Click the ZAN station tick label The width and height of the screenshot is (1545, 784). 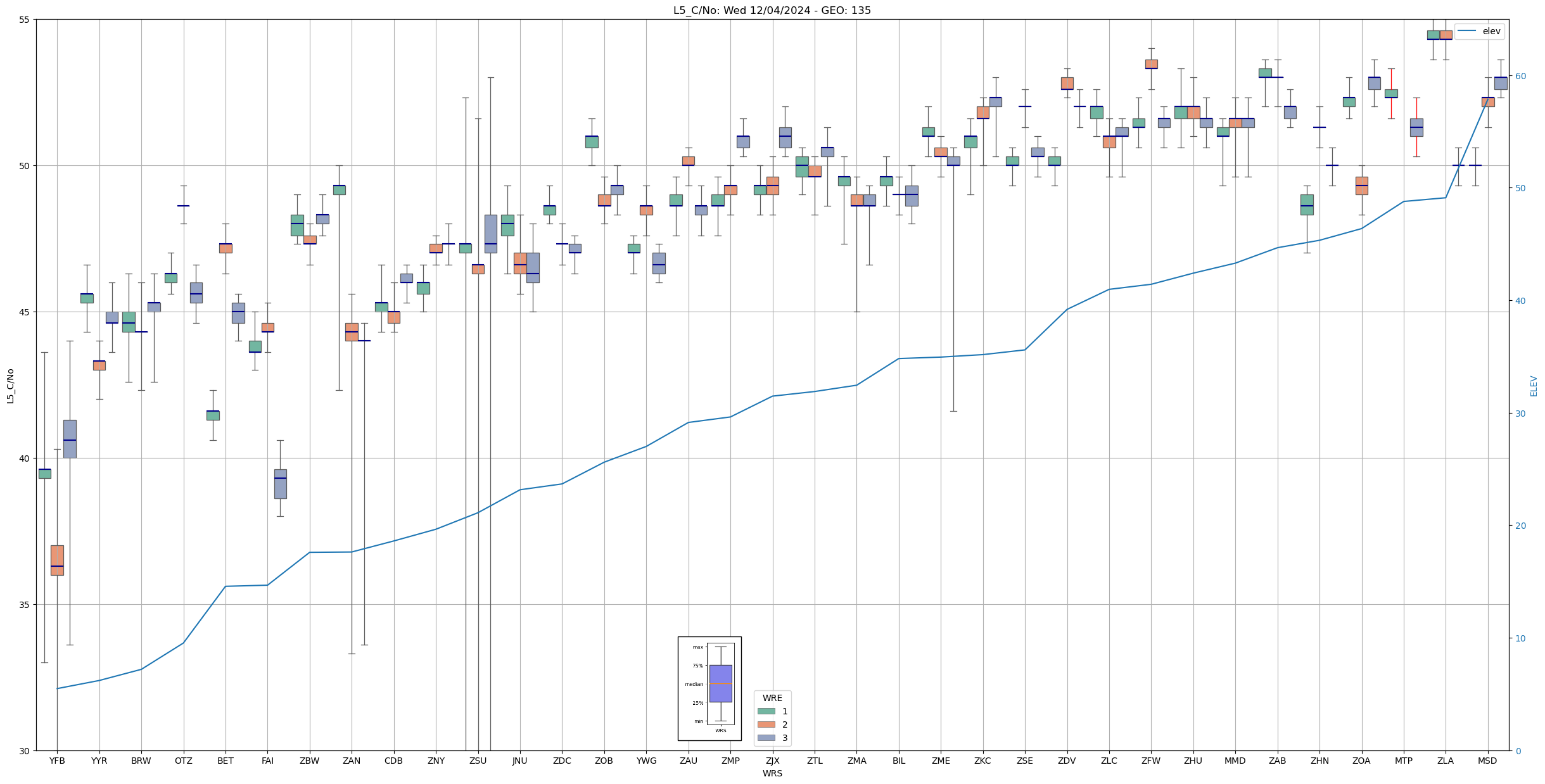click(352, 761)
